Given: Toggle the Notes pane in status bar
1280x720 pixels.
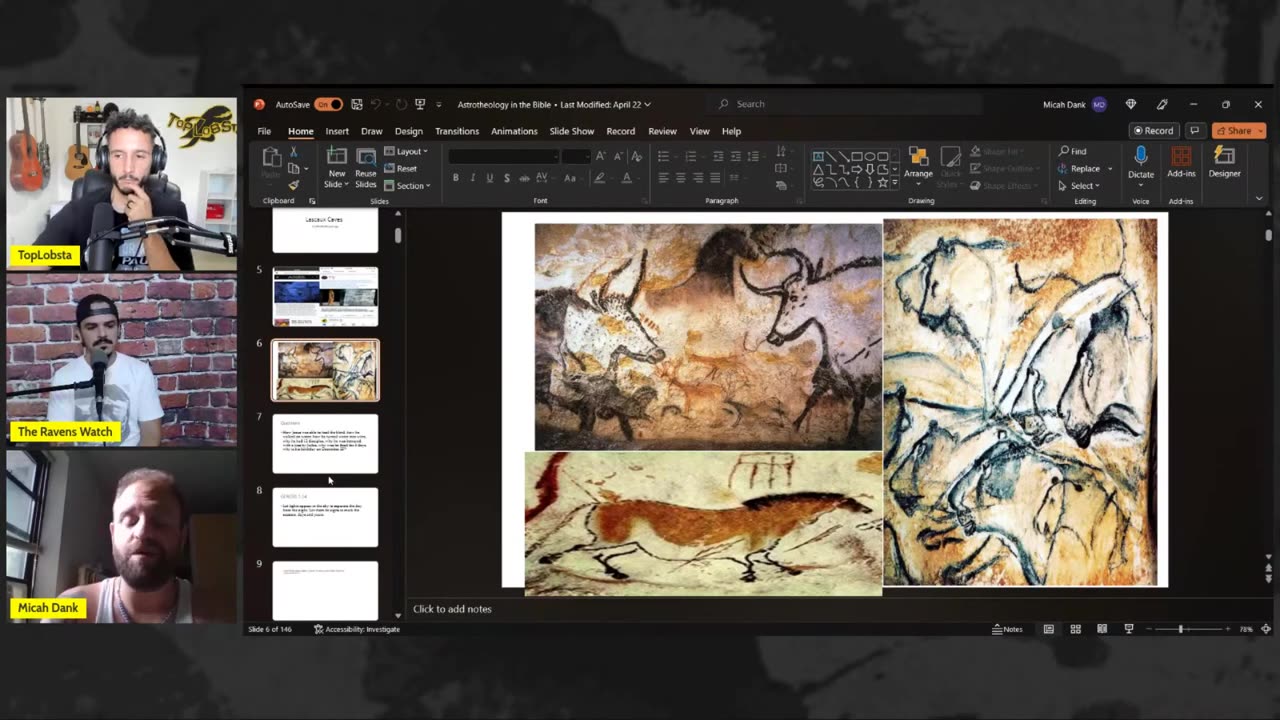Looking at the screenshot, I should (1007, 629).
